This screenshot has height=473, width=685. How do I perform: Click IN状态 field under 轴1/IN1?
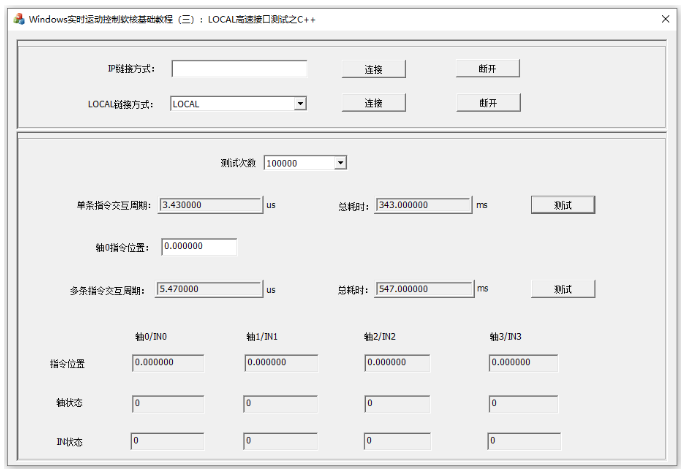click(x=280, y=441)
